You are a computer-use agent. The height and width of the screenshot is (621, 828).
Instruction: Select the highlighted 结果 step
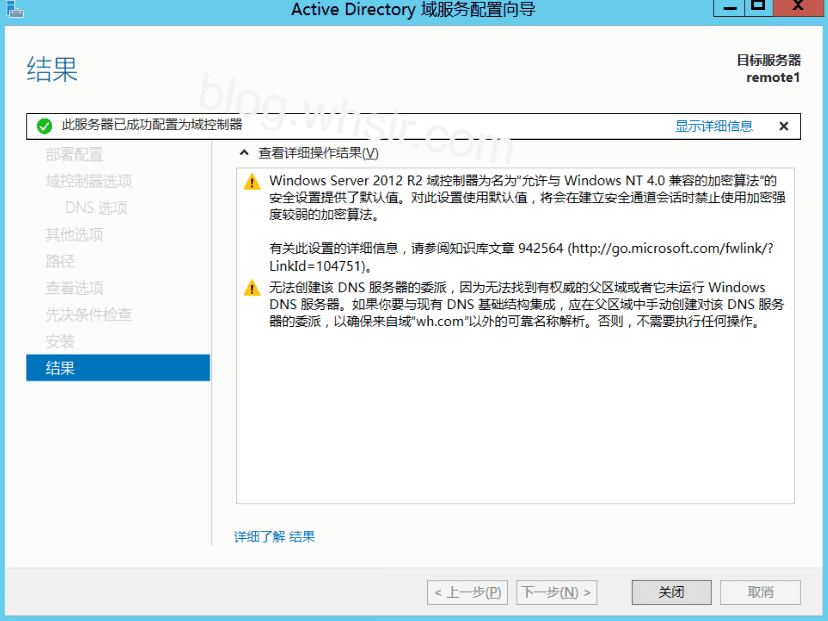118,368
